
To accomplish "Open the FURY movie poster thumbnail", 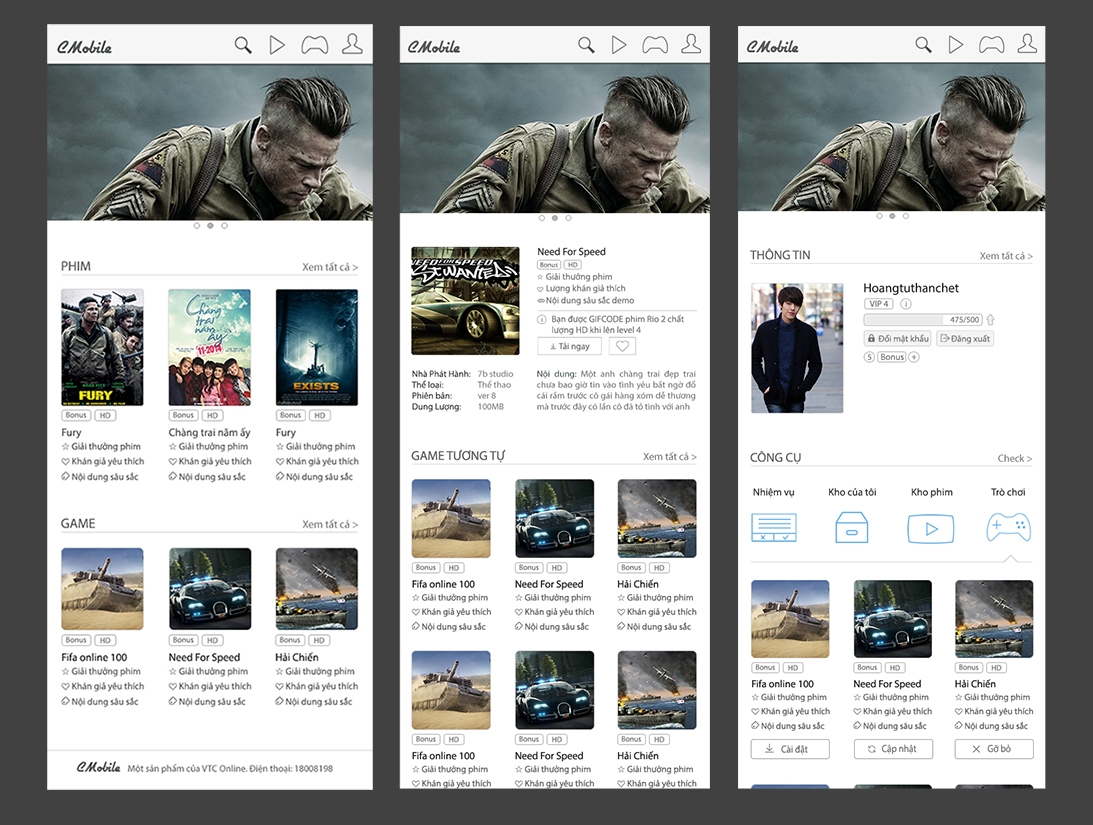I will click(x=102, y=347).
